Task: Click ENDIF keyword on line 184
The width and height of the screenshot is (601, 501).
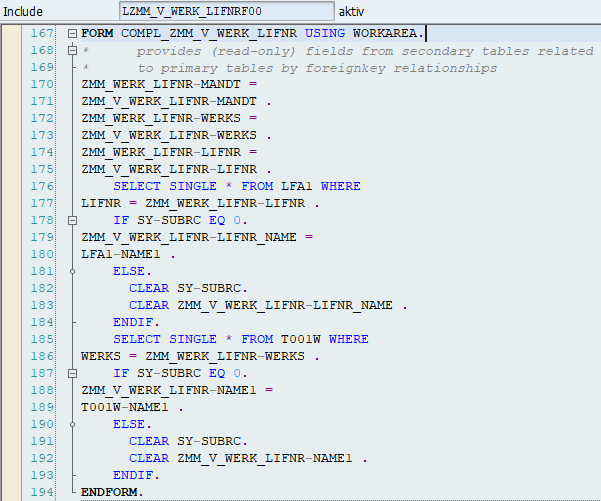Action: (133, 322)
